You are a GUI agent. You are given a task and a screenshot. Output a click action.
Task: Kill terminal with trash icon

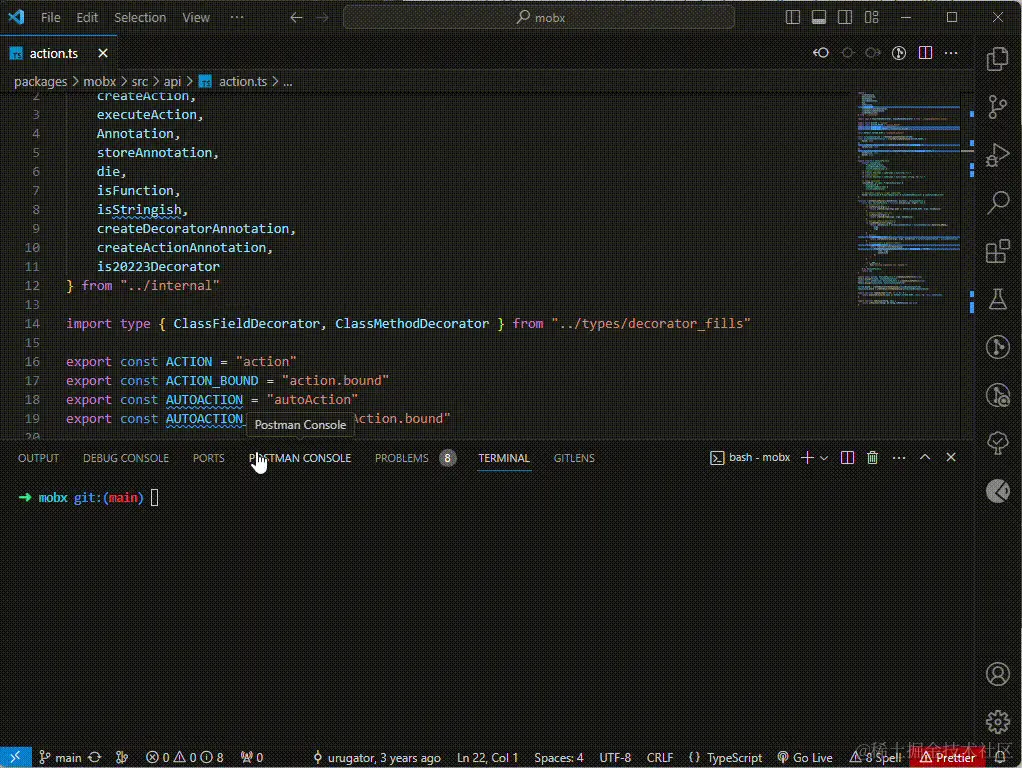coord(872,458)
